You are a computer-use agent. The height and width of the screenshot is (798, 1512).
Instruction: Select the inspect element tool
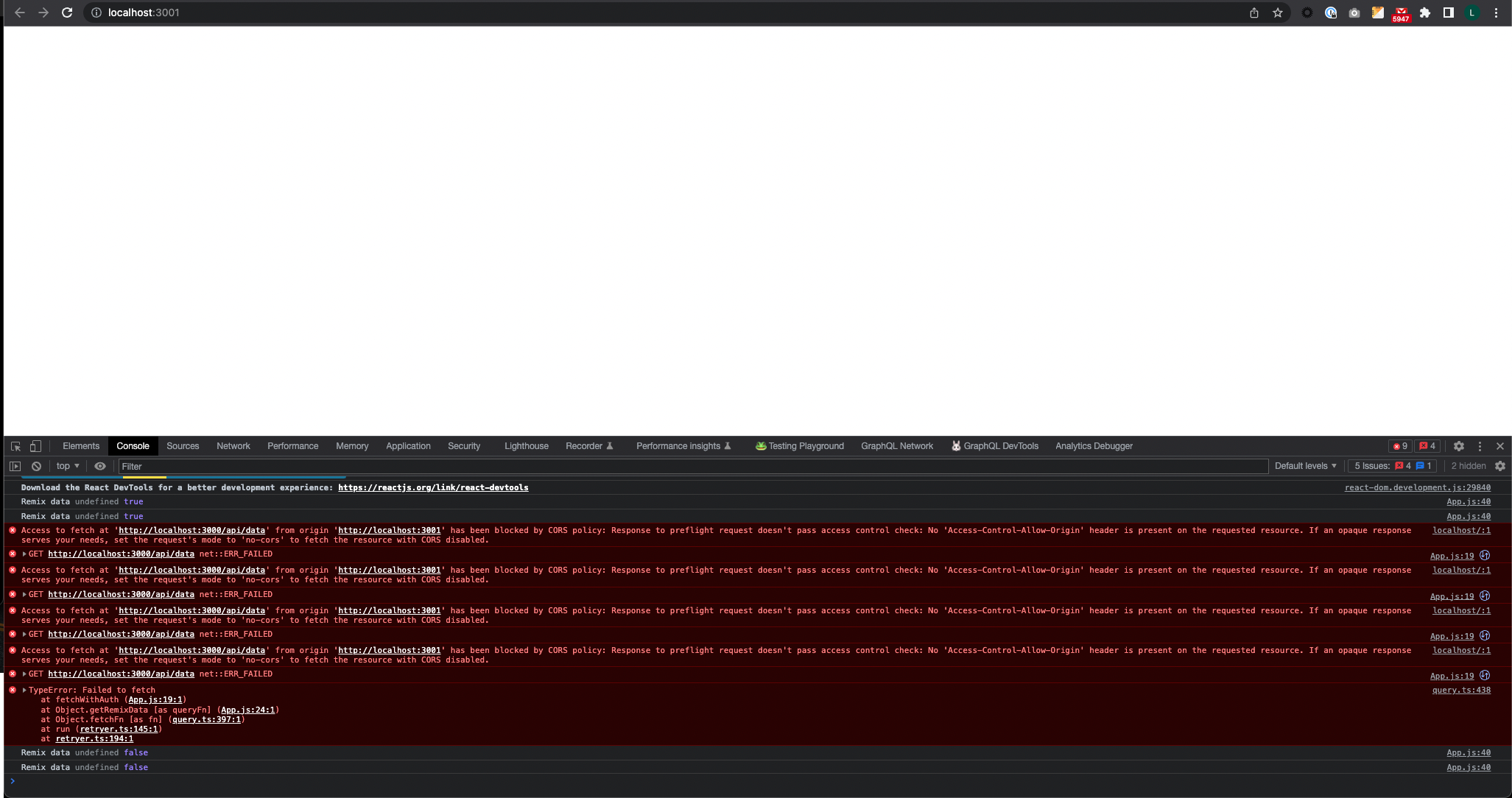click(15, 446)
